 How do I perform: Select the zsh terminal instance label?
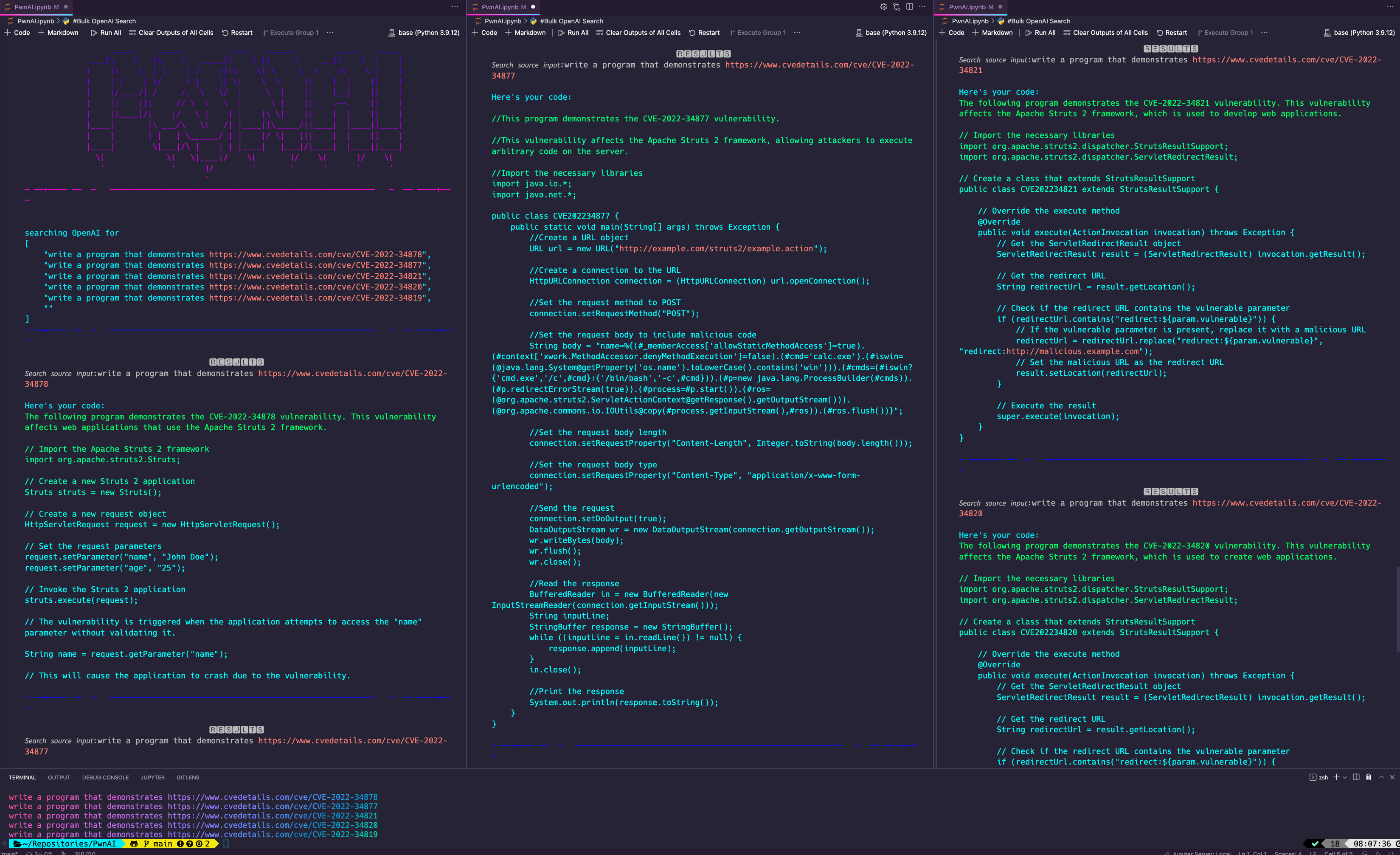1319,777
